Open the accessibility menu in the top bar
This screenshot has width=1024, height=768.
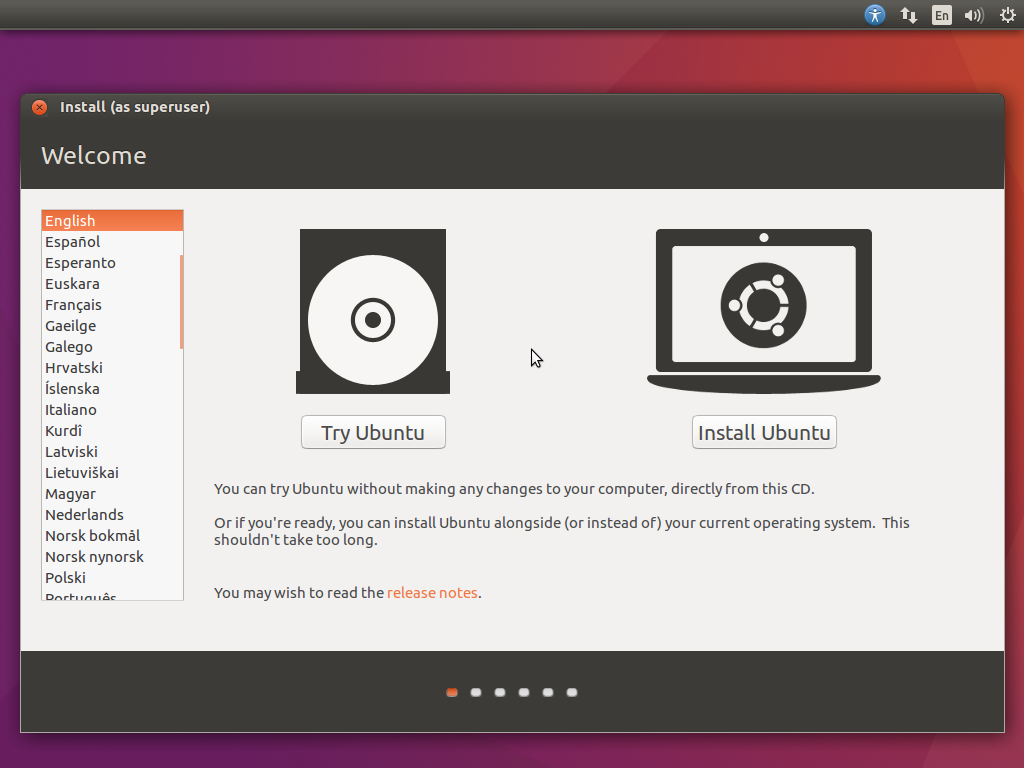pos(874,15)
